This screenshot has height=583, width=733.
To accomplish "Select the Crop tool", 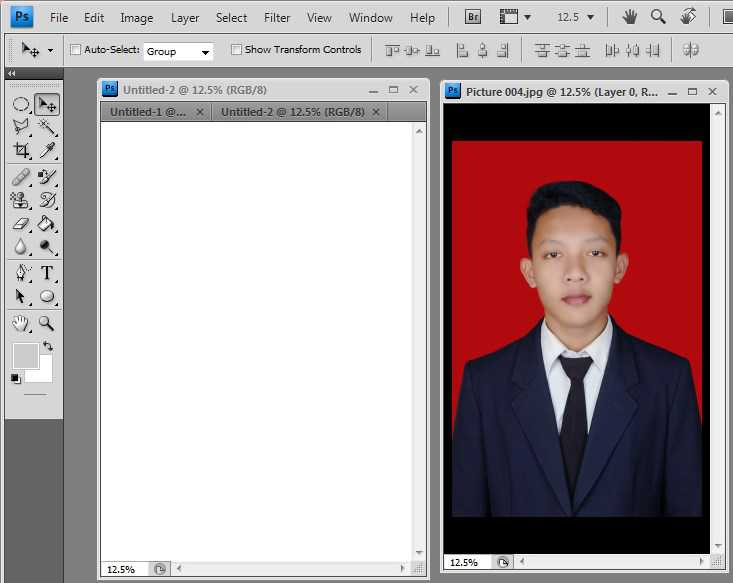I will (21, 150).
